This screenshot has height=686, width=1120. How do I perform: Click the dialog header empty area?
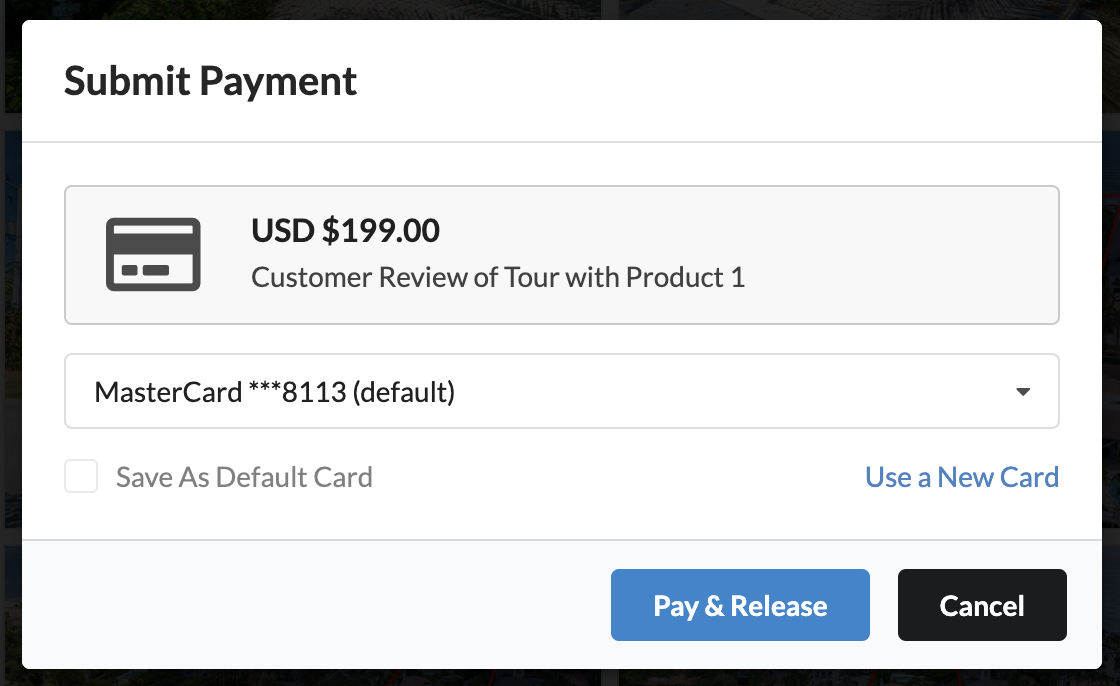coord(714,81)
